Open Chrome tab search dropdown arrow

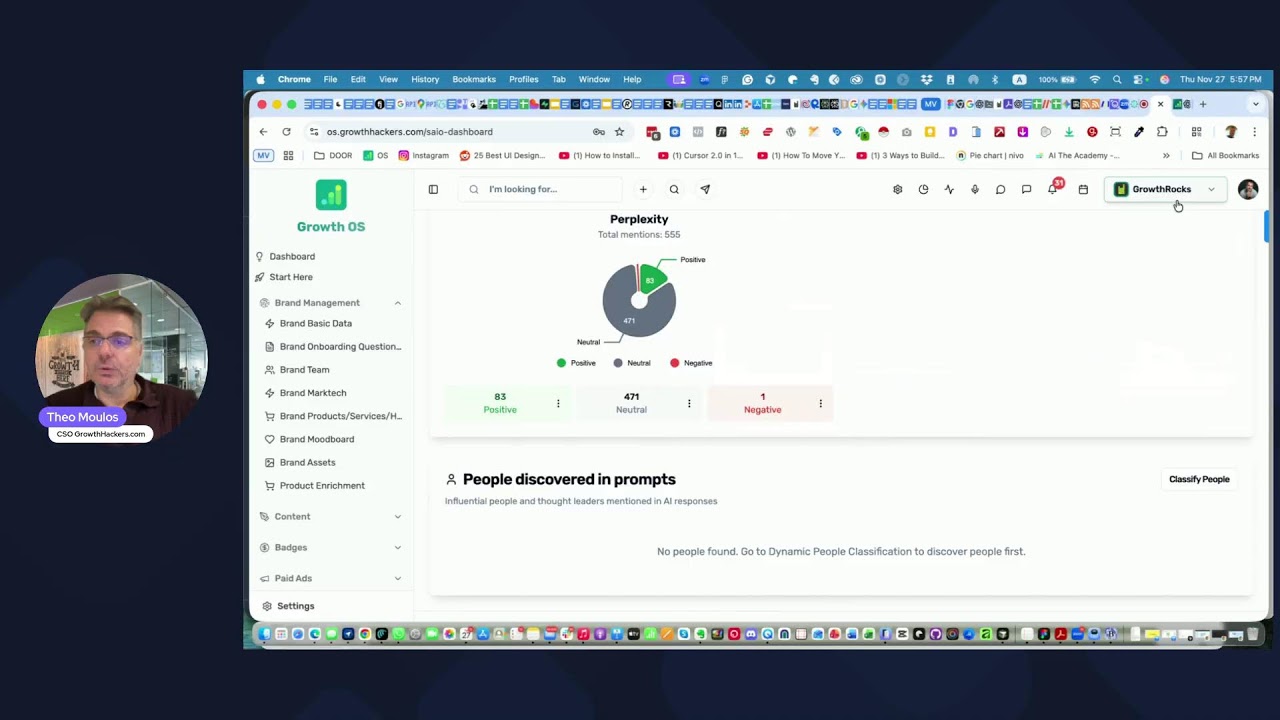(x=1256, y=104)
